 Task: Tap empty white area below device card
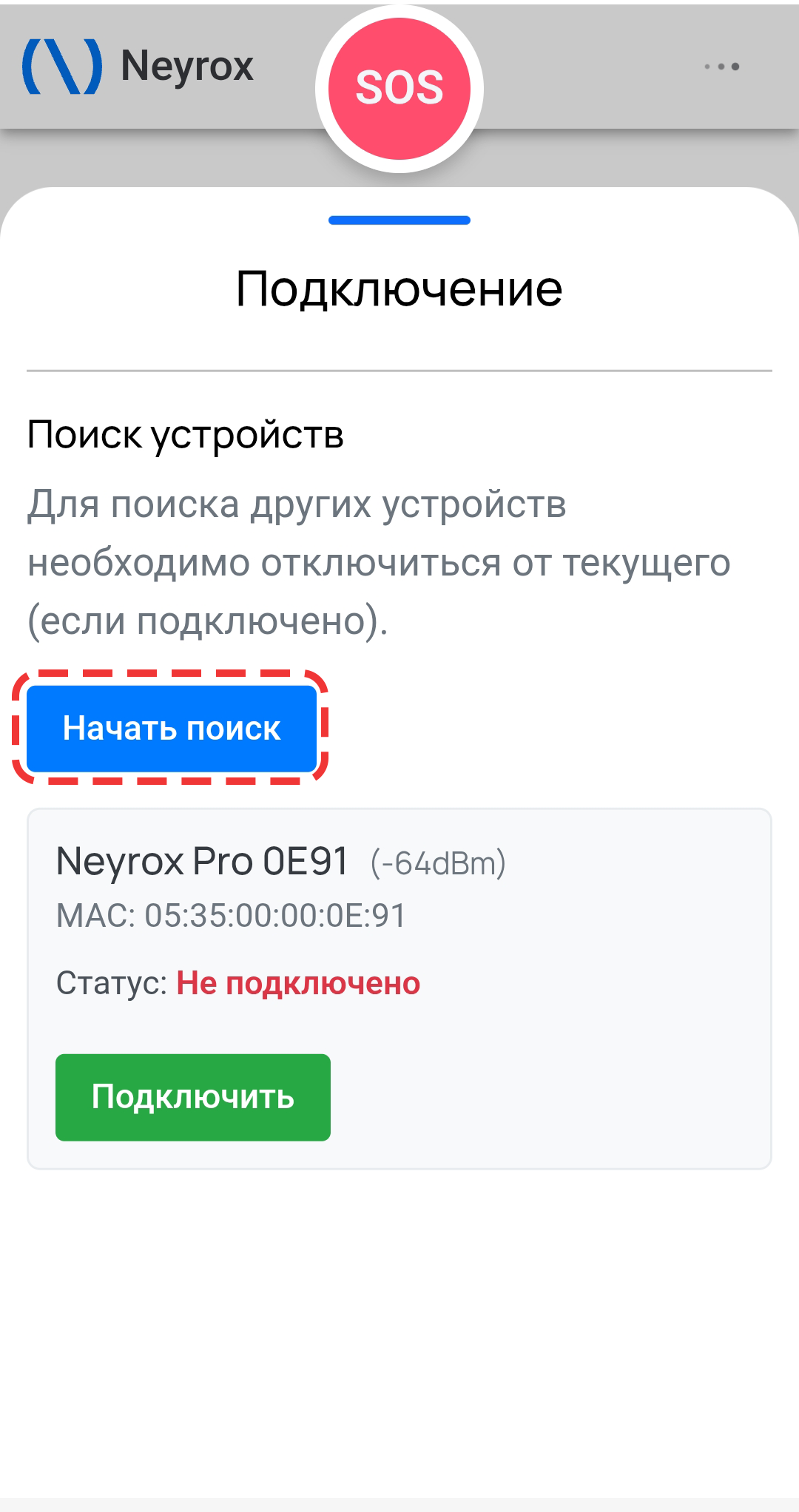click(x=399, y=1332)
